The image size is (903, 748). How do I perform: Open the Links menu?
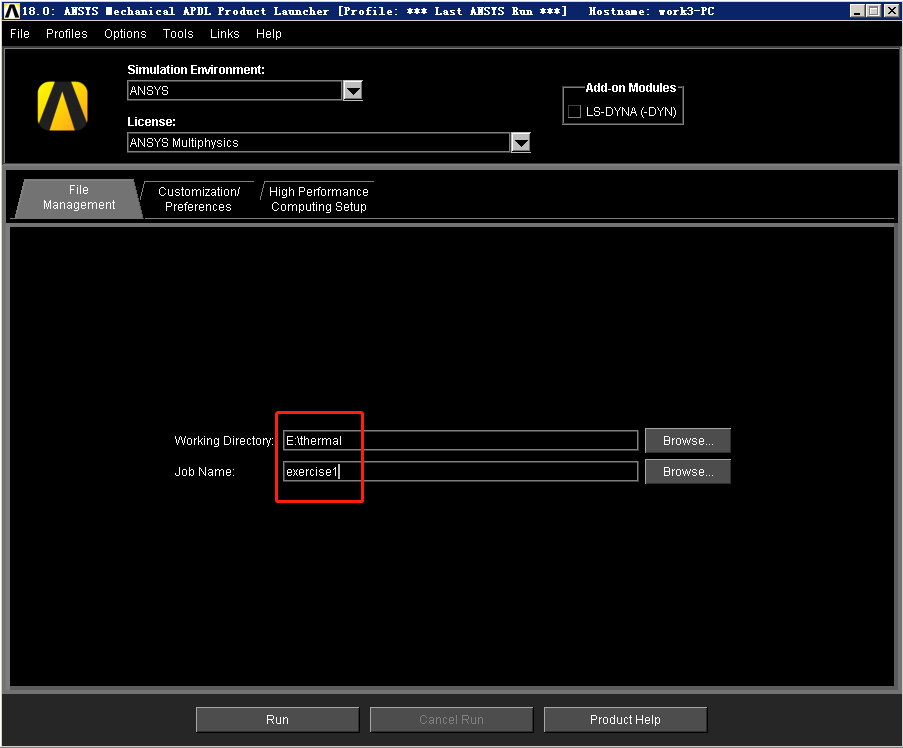225,34
